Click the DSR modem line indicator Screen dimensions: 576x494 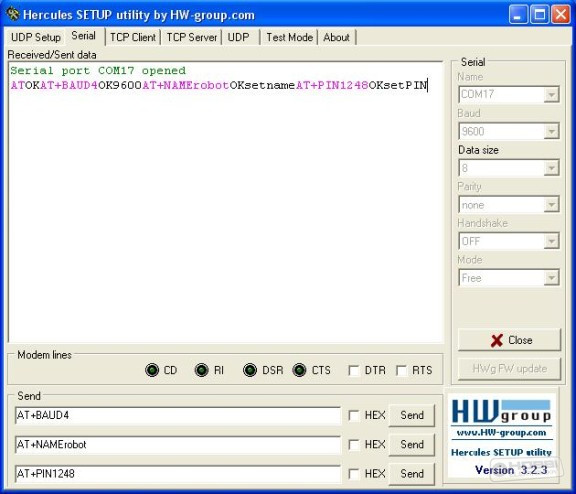click(x=250, y=370)
